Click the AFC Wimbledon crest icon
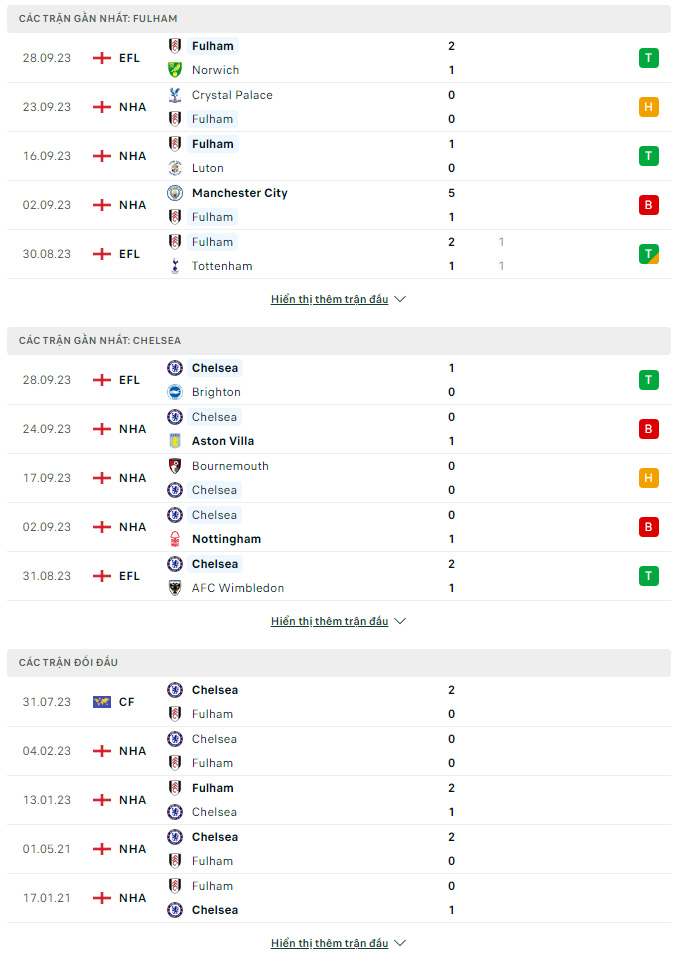 click(175, 588)
